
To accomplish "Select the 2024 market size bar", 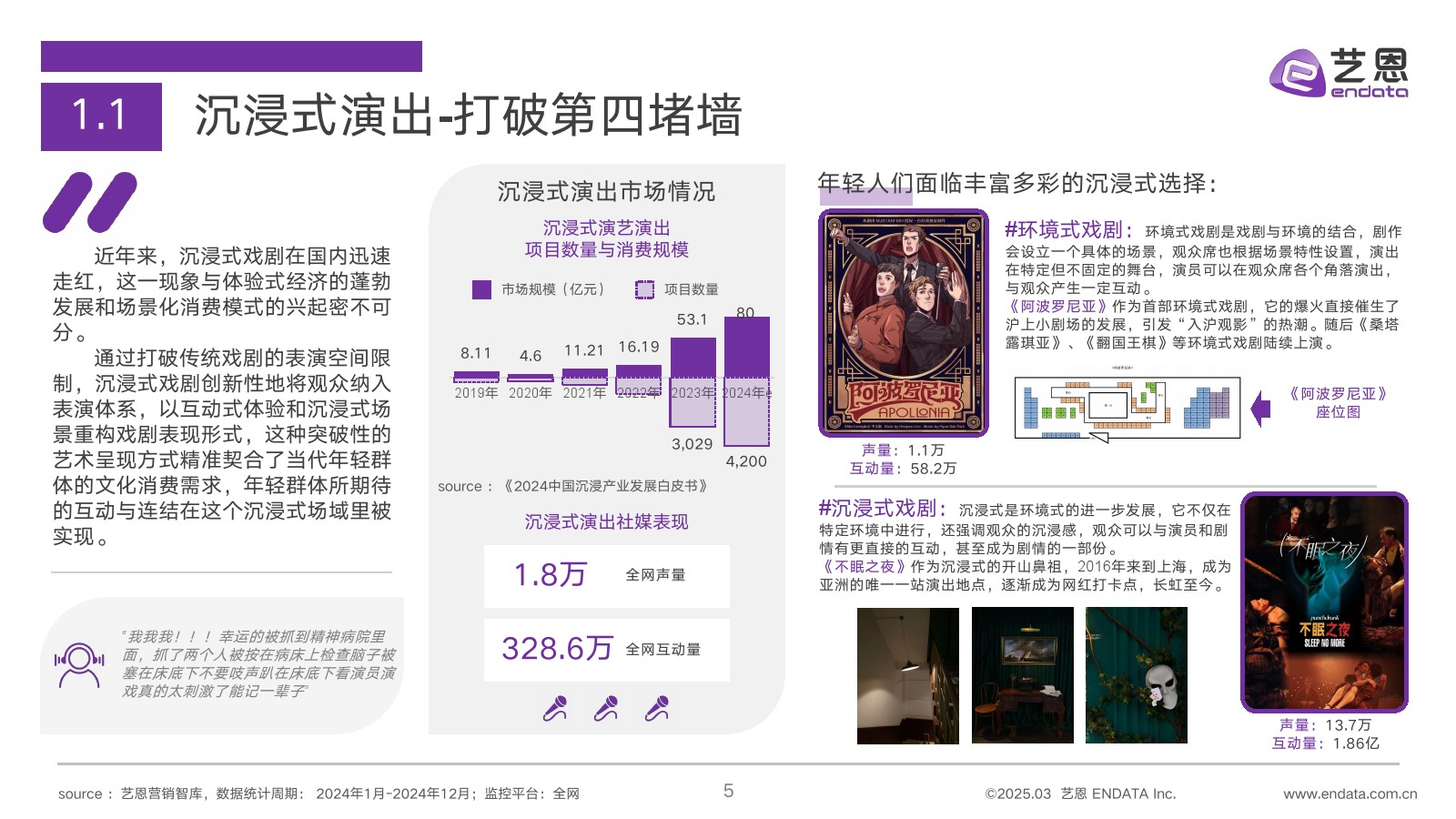I will coord(747,347).
